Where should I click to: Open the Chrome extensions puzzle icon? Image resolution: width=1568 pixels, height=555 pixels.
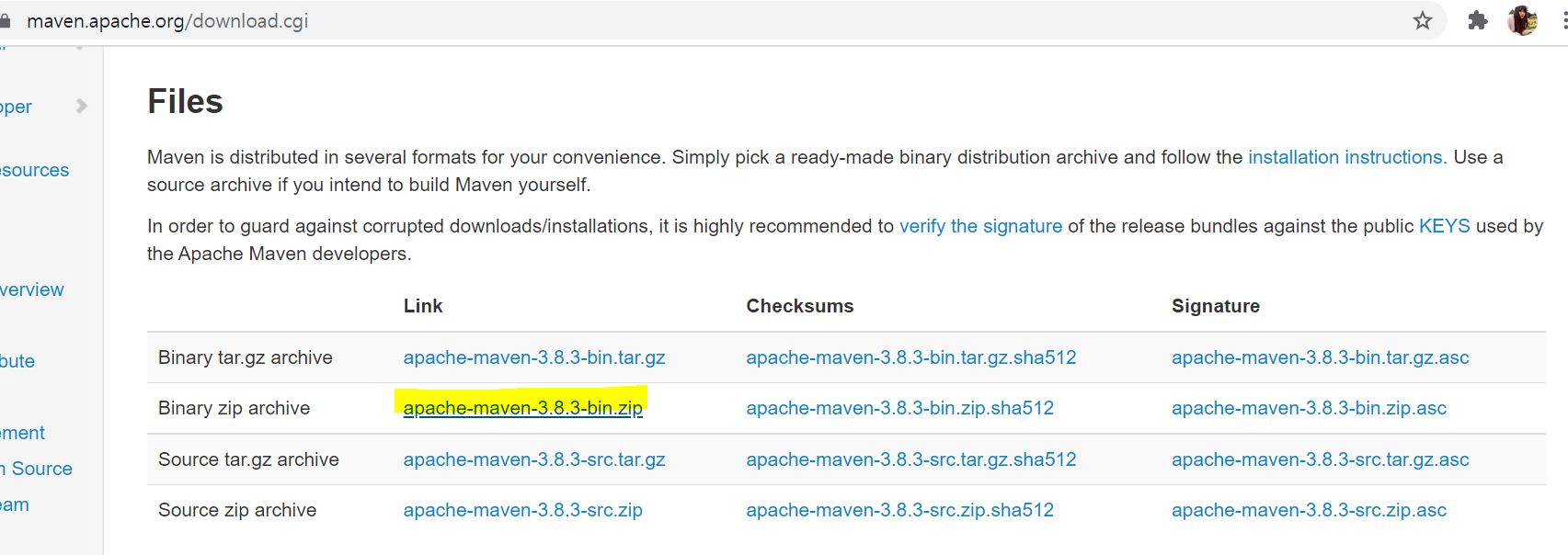tap(1477, 20)
